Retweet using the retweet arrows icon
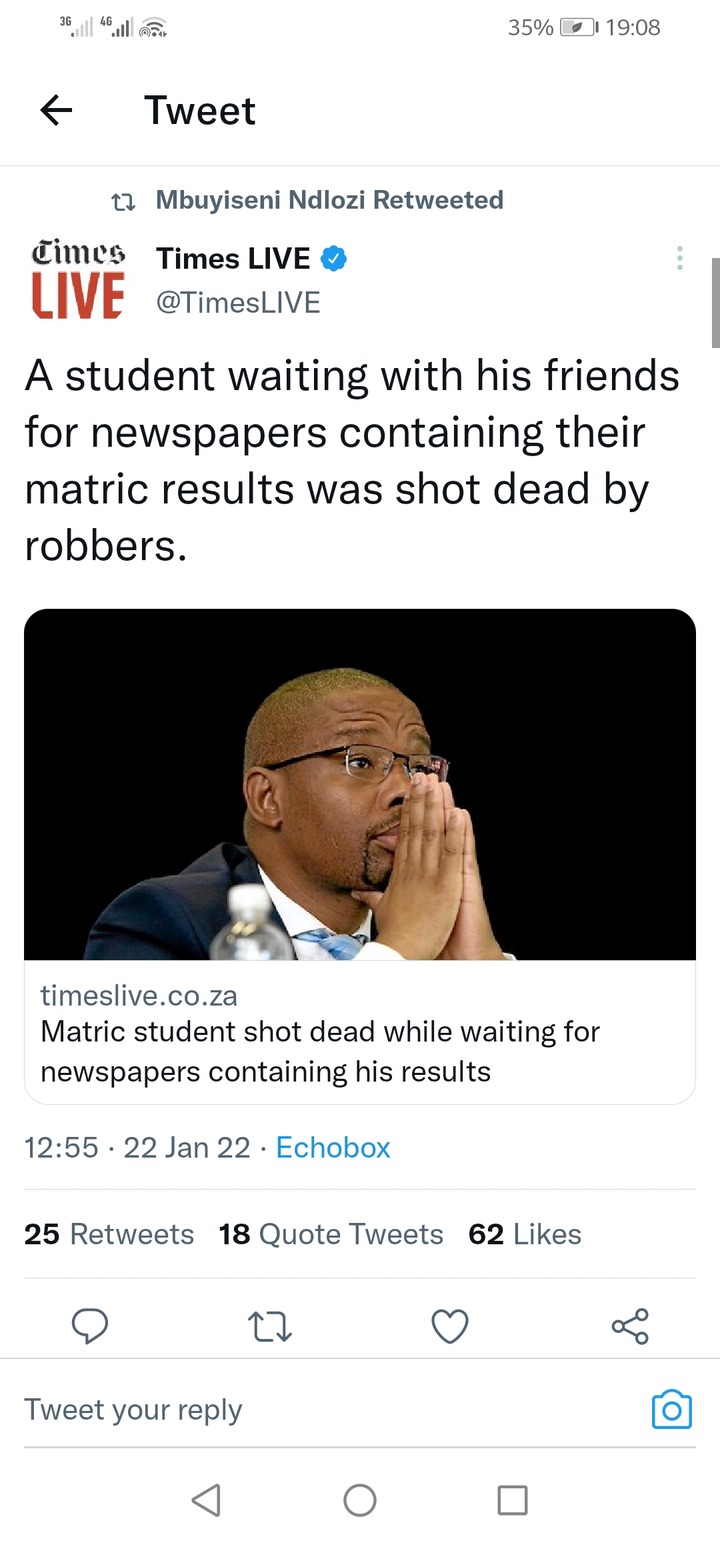 click(270, 1326)
